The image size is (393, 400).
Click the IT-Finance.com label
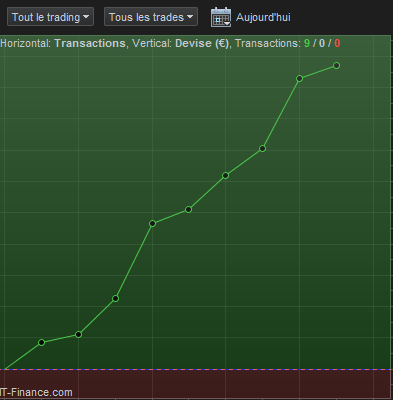[36, 392]
